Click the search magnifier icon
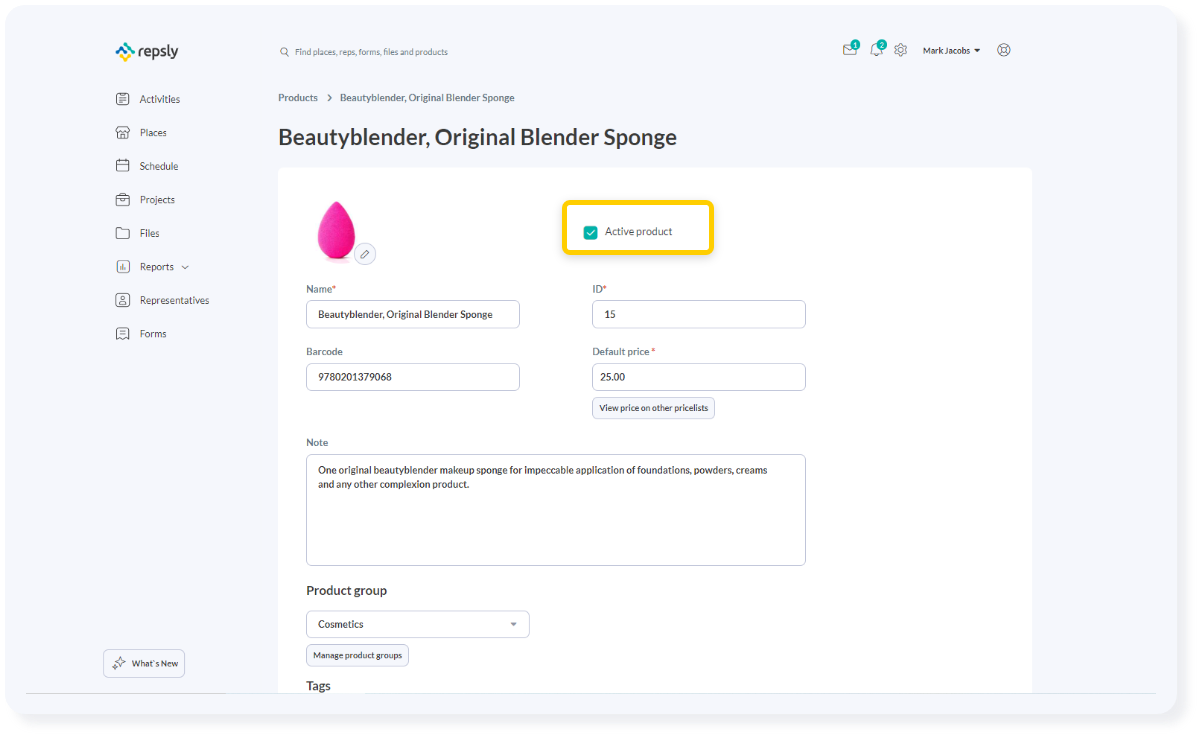 [x=284, y=52]
